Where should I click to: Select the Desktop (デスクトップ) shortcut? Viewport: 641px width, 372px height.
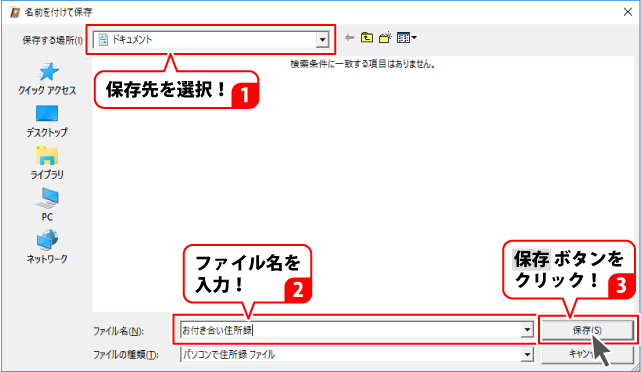(47, 122)
